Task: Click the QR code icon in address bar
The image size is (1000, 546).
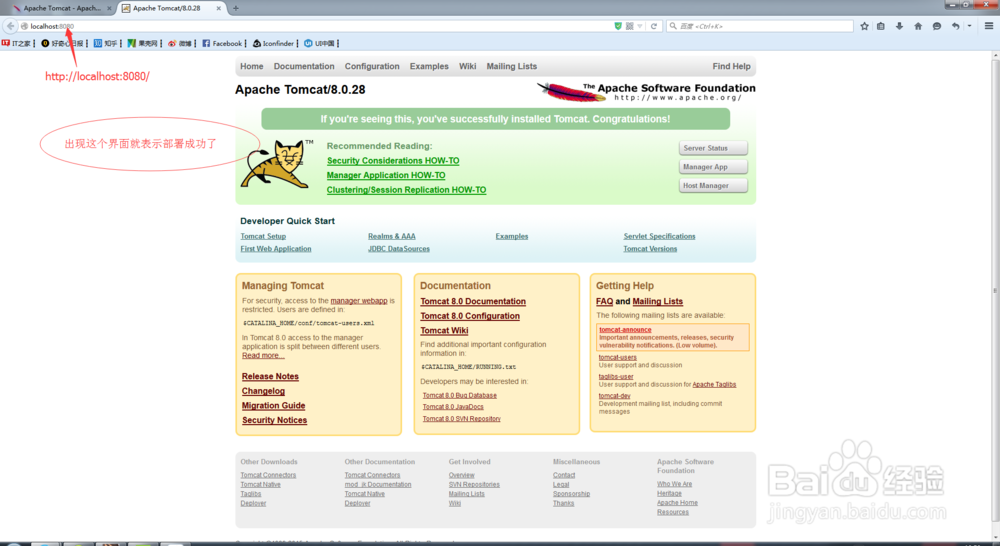Action: (629, 26)
